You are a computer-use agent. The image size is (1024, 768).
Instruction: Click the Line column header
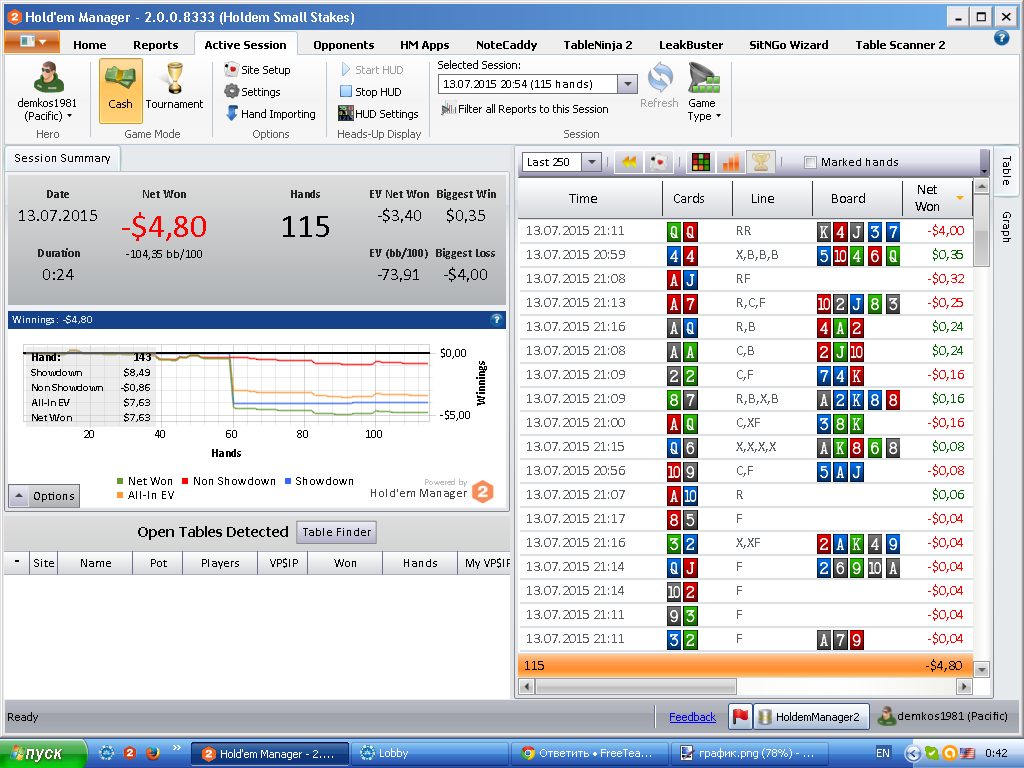(772, 198)
